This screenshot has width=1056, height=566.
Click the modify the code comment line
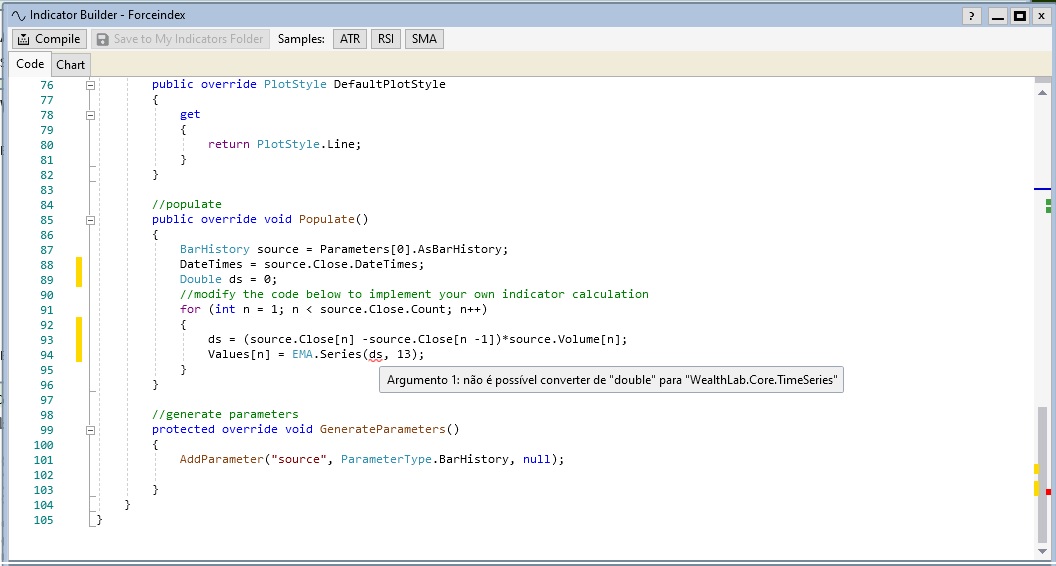click(414, 294)
